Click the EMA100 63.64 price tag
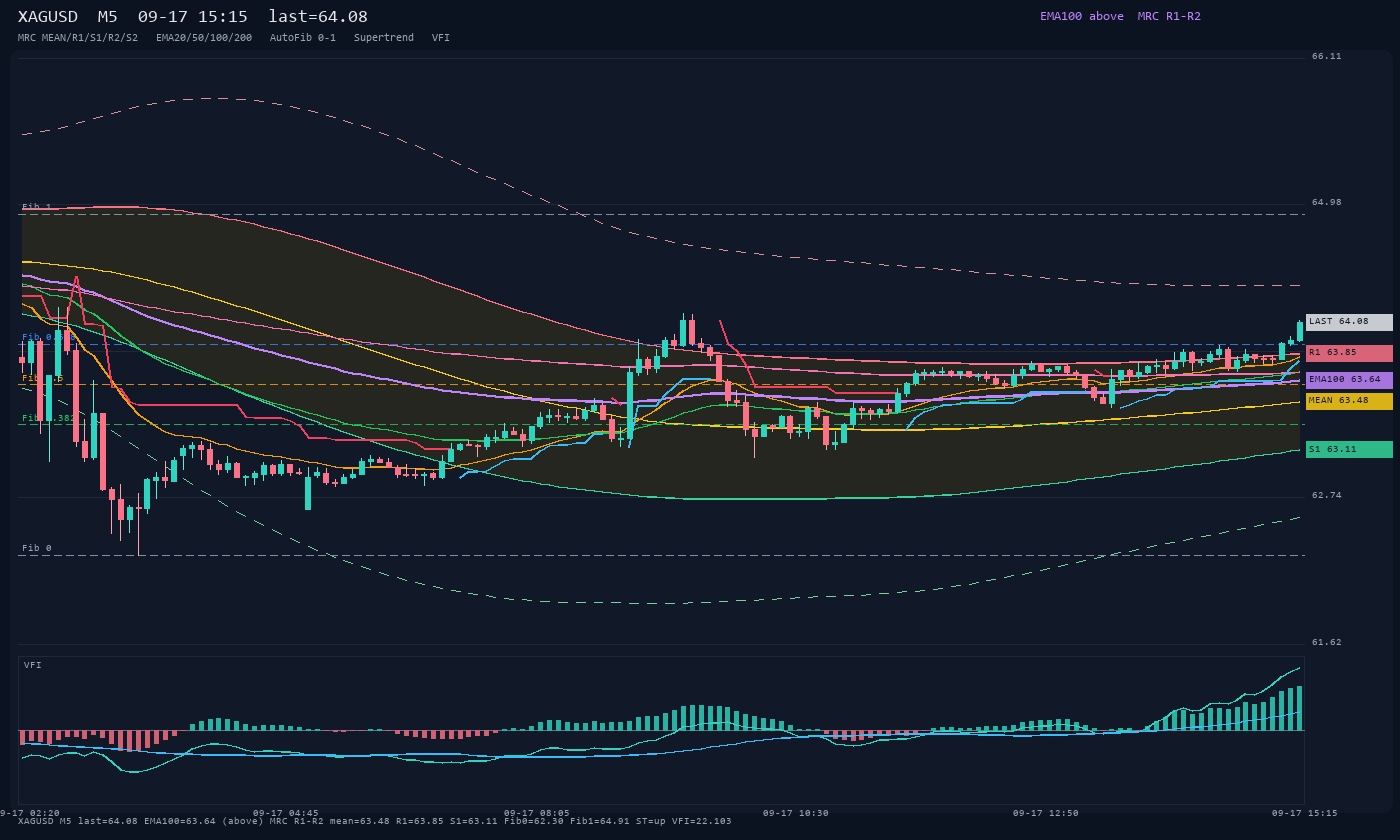This screenshot has width=1400, height=840. [1349, 380]
